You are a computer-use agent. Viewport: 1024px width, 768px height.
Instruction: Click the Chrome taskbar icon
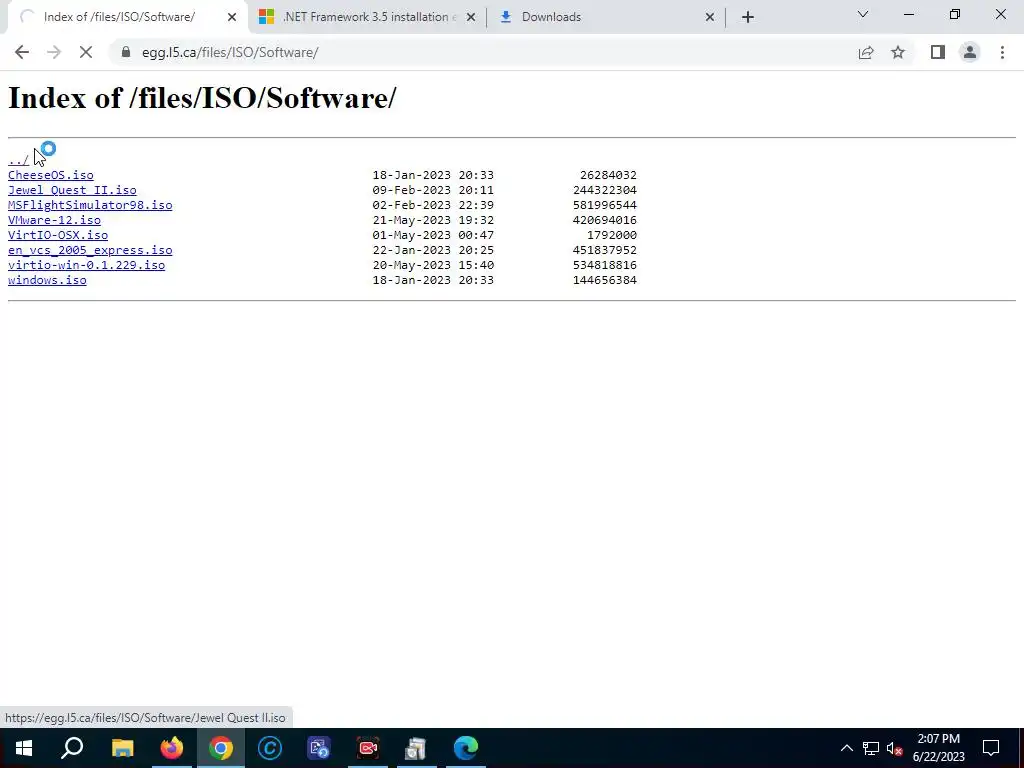point(221,748)
